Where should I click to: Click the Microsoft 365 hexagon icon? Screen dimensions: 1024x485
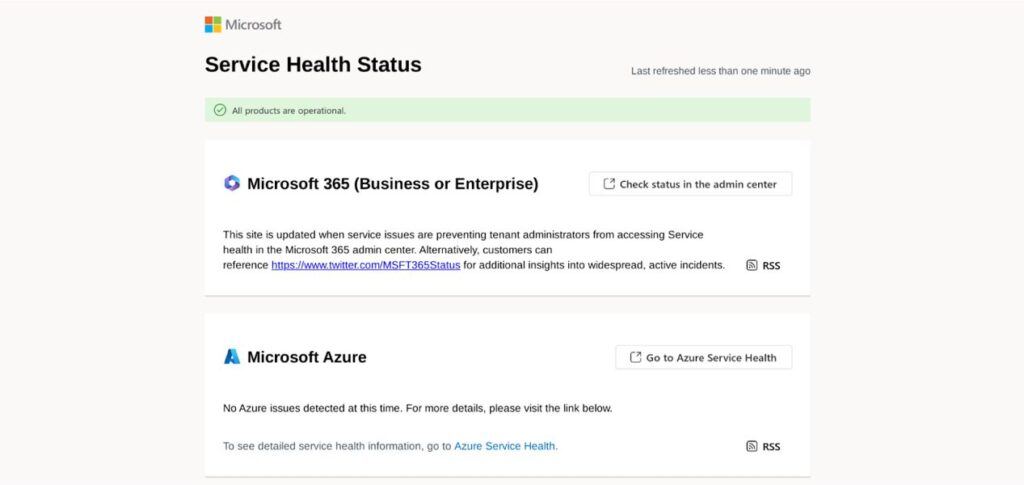(232, 183)
